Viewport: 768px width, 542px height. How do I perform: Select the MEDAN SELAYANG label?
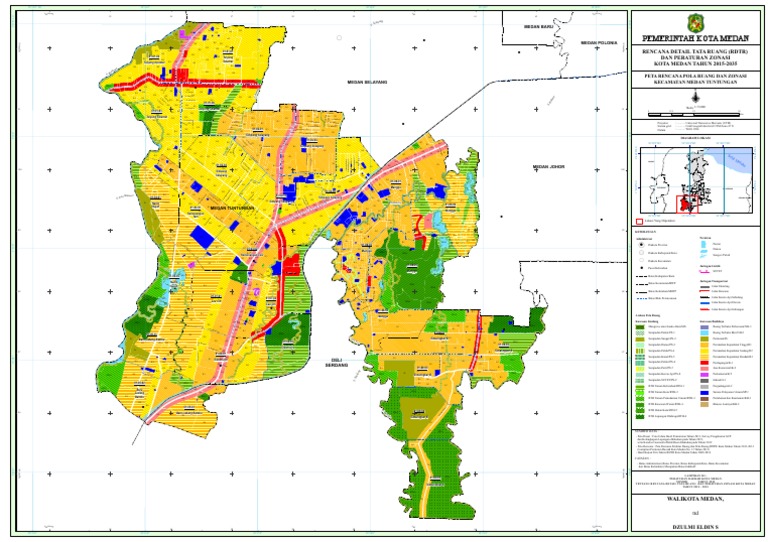click(x=367, y=82)
